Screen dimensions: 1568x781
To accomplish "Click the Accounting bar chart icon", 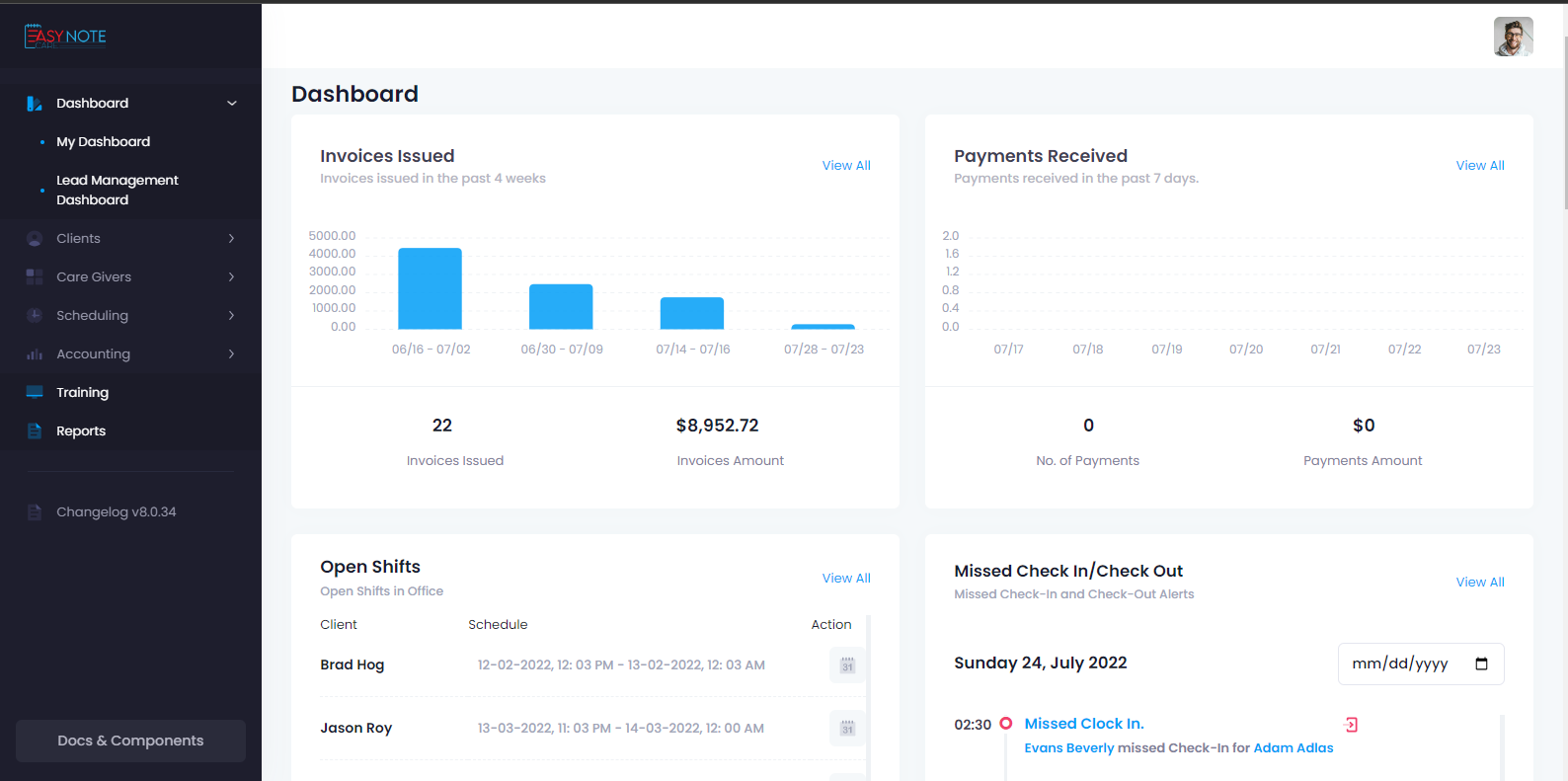I will pyautogui.click(x=35, y=354).
